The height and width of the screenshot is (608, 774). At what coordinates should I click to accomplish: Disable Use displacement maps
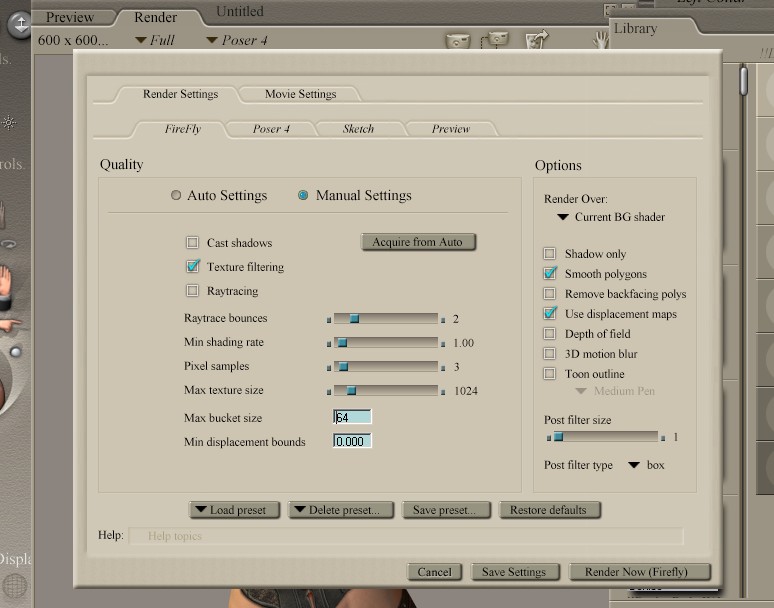coord(549,313)
